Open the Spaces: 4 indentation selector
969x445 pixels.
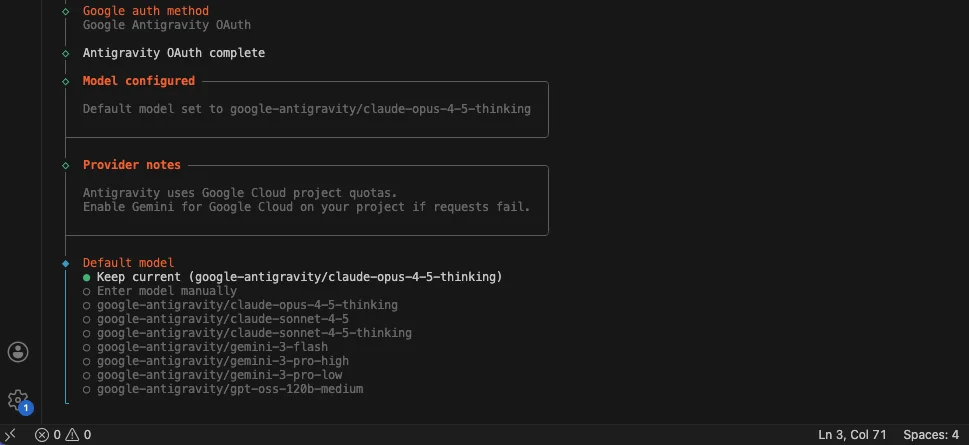click(931, 434)
